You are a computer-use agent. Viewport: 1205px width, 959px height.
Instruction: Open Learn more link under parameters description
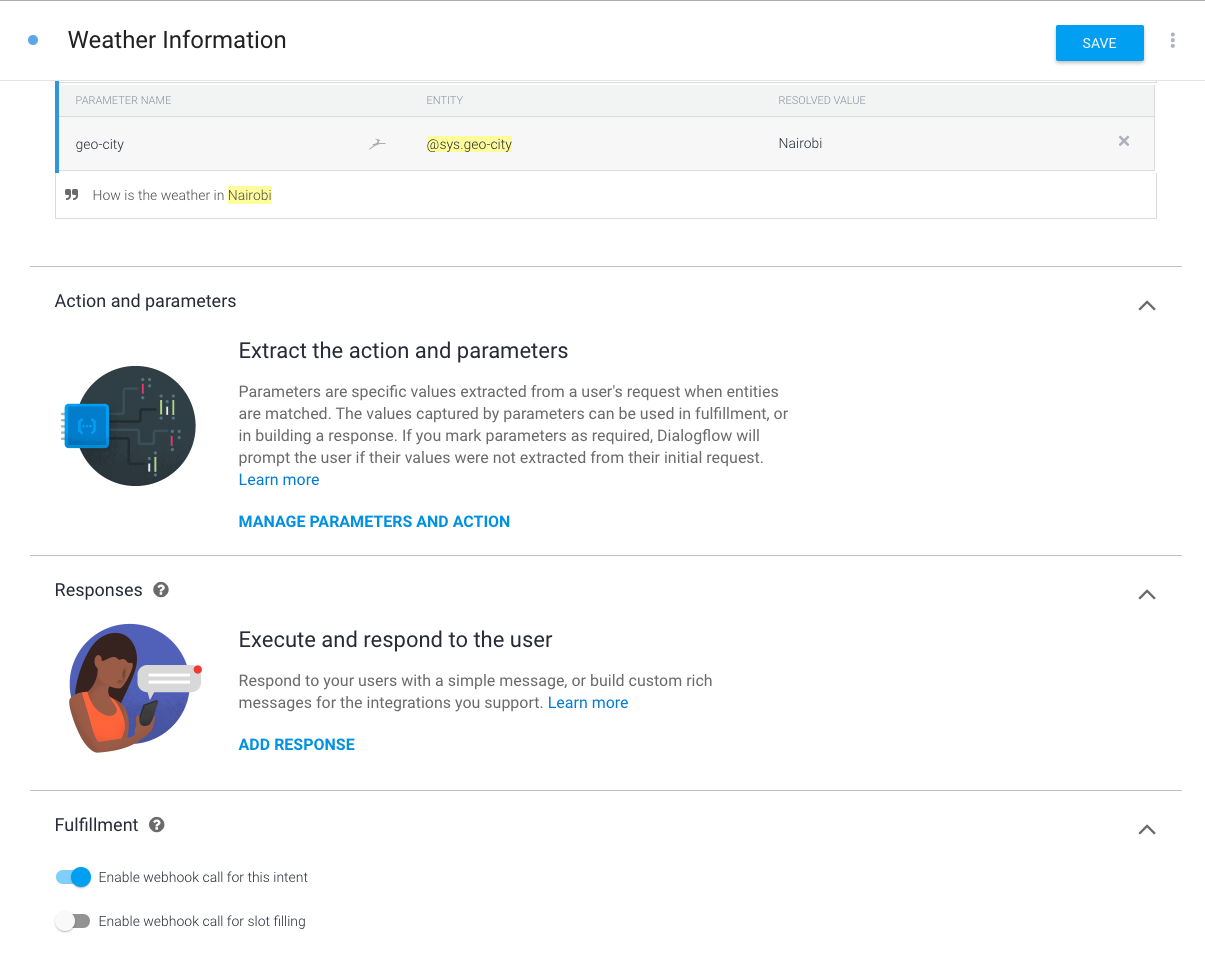pyautogui.click(x=279, y=480)
